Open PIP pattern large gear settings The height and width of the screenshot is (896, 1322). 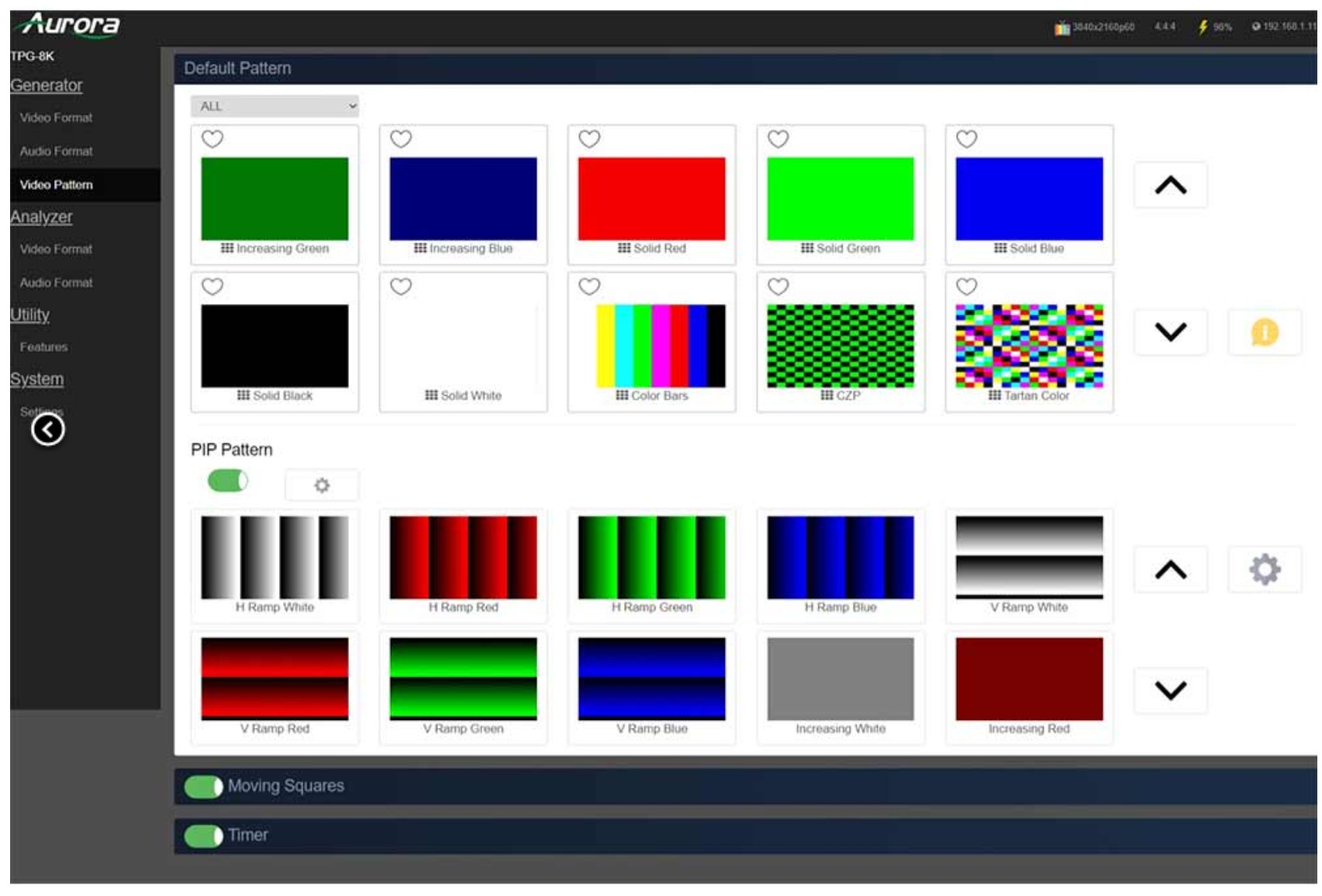tap(1265, 570)
